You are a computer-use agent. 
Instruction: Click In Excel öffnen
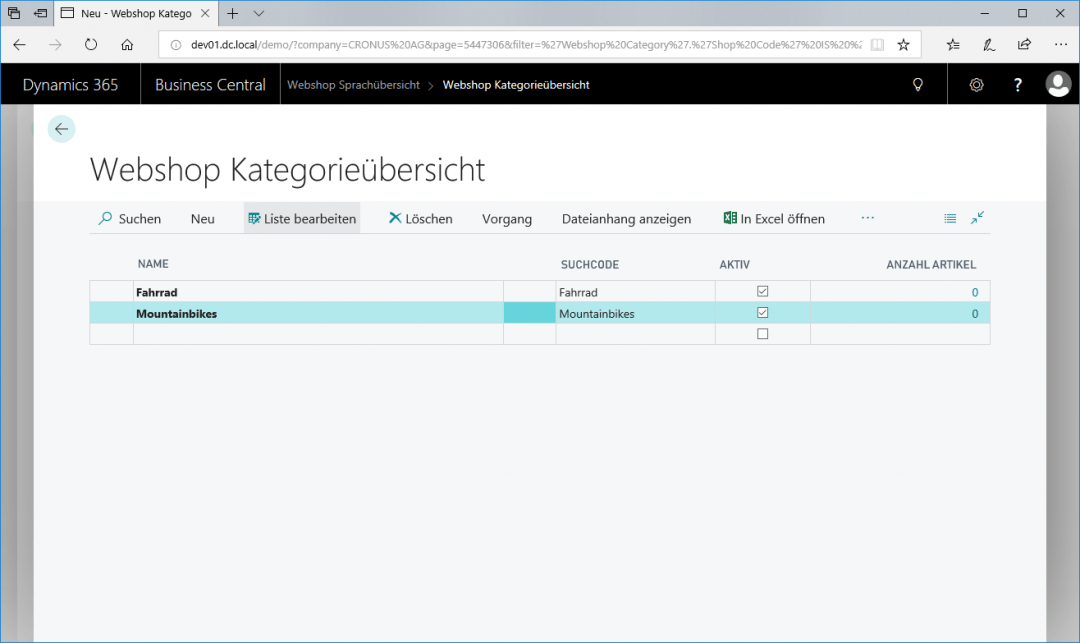pos(773,218)
